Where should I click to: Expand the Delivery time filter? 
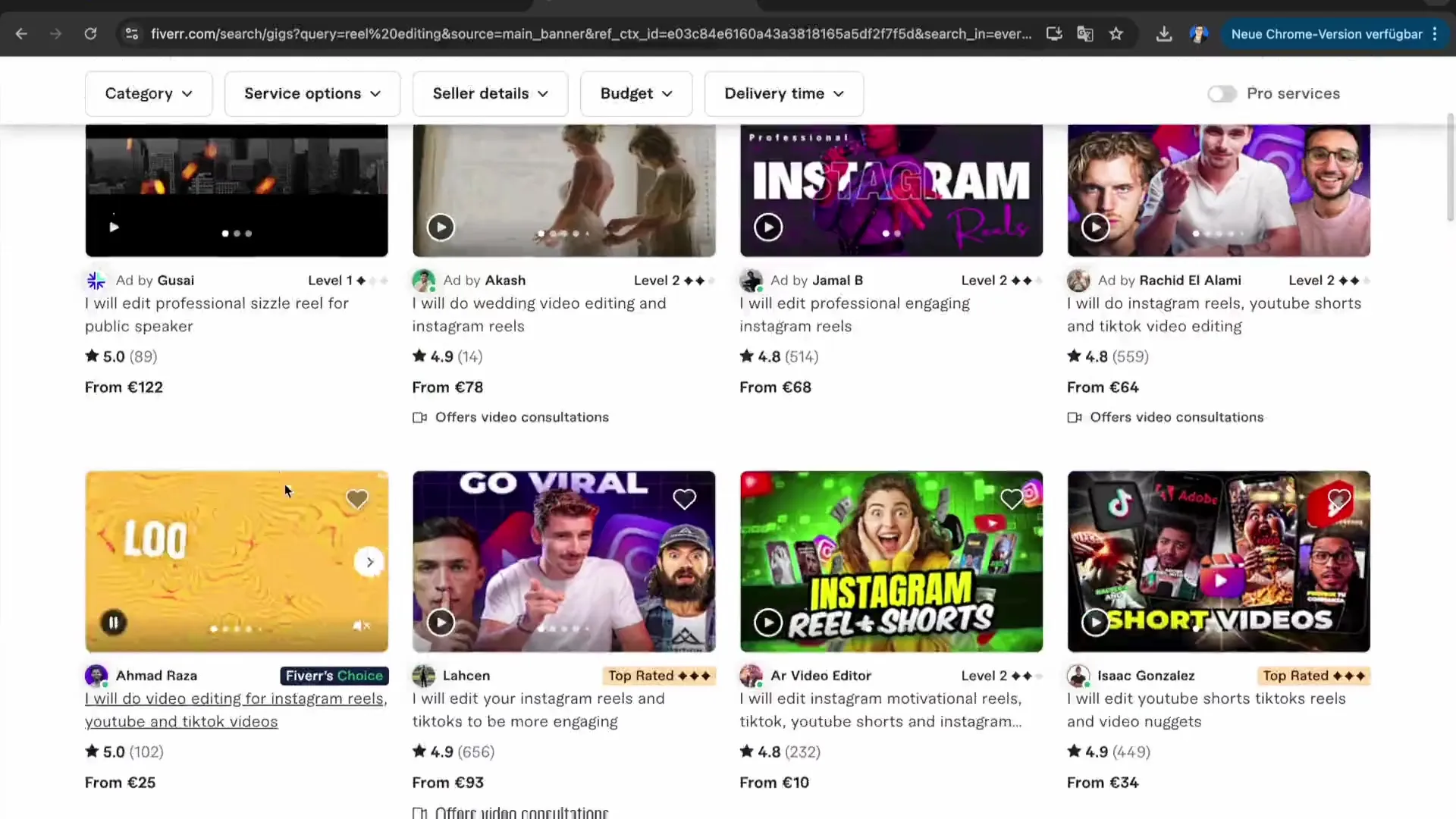[x=783, y=93]
